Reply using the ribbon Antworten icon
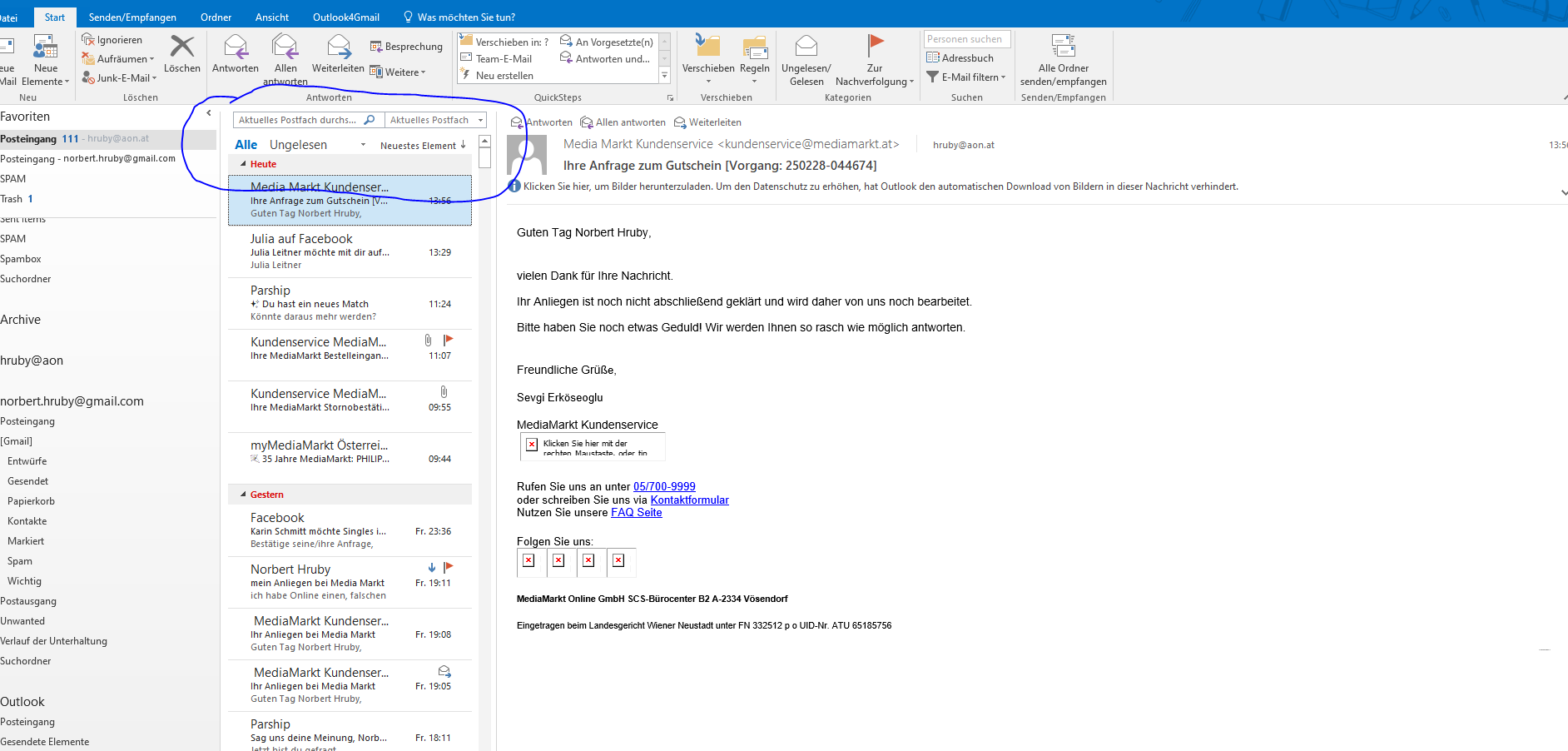The height and width of the screenshot is (751, 1568). (x=236, y=47)
